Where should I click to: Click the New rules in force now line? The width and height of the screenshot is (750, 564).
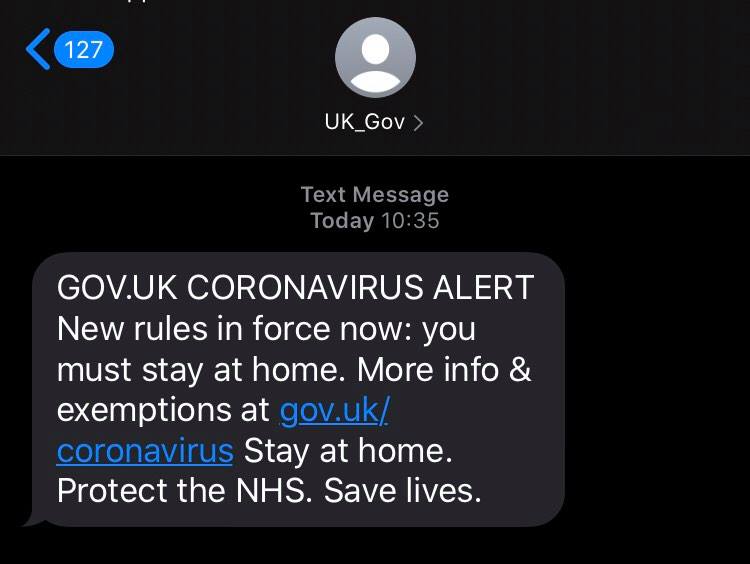266,329
